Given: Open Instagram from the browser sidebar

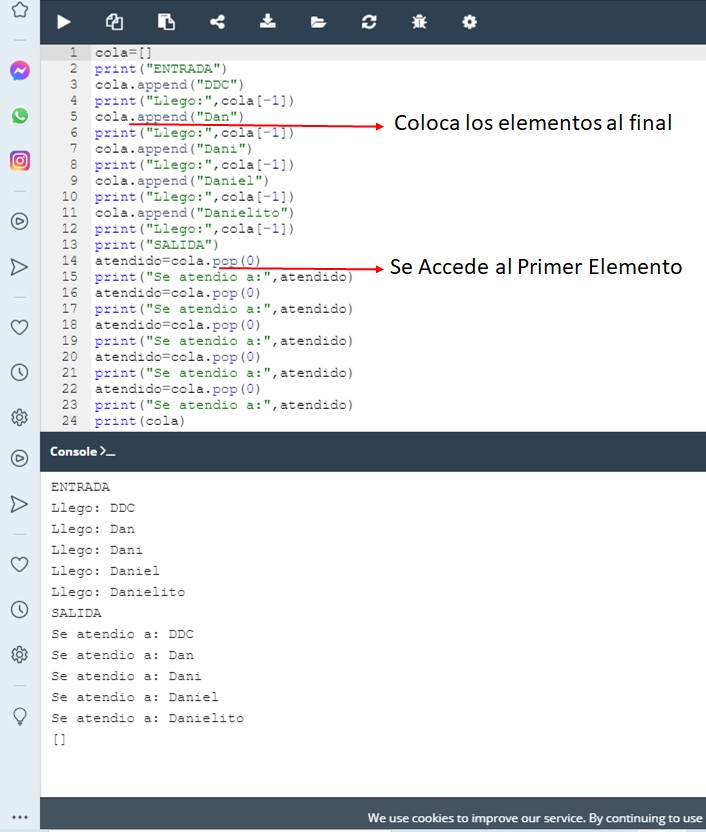Looking at the screenshot, I should pos(20,160).
